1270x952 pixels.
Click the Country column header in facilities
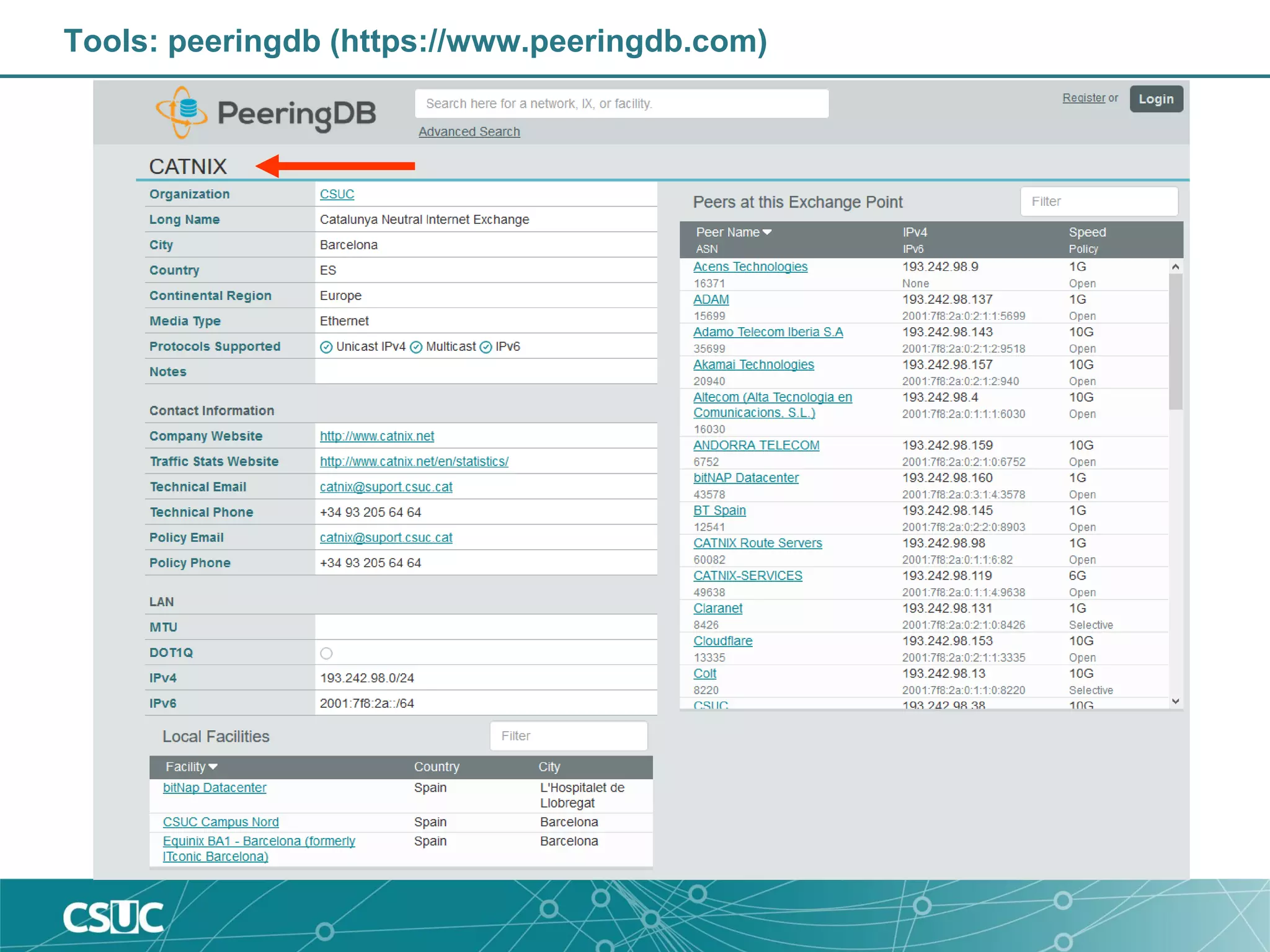point(437,767)
